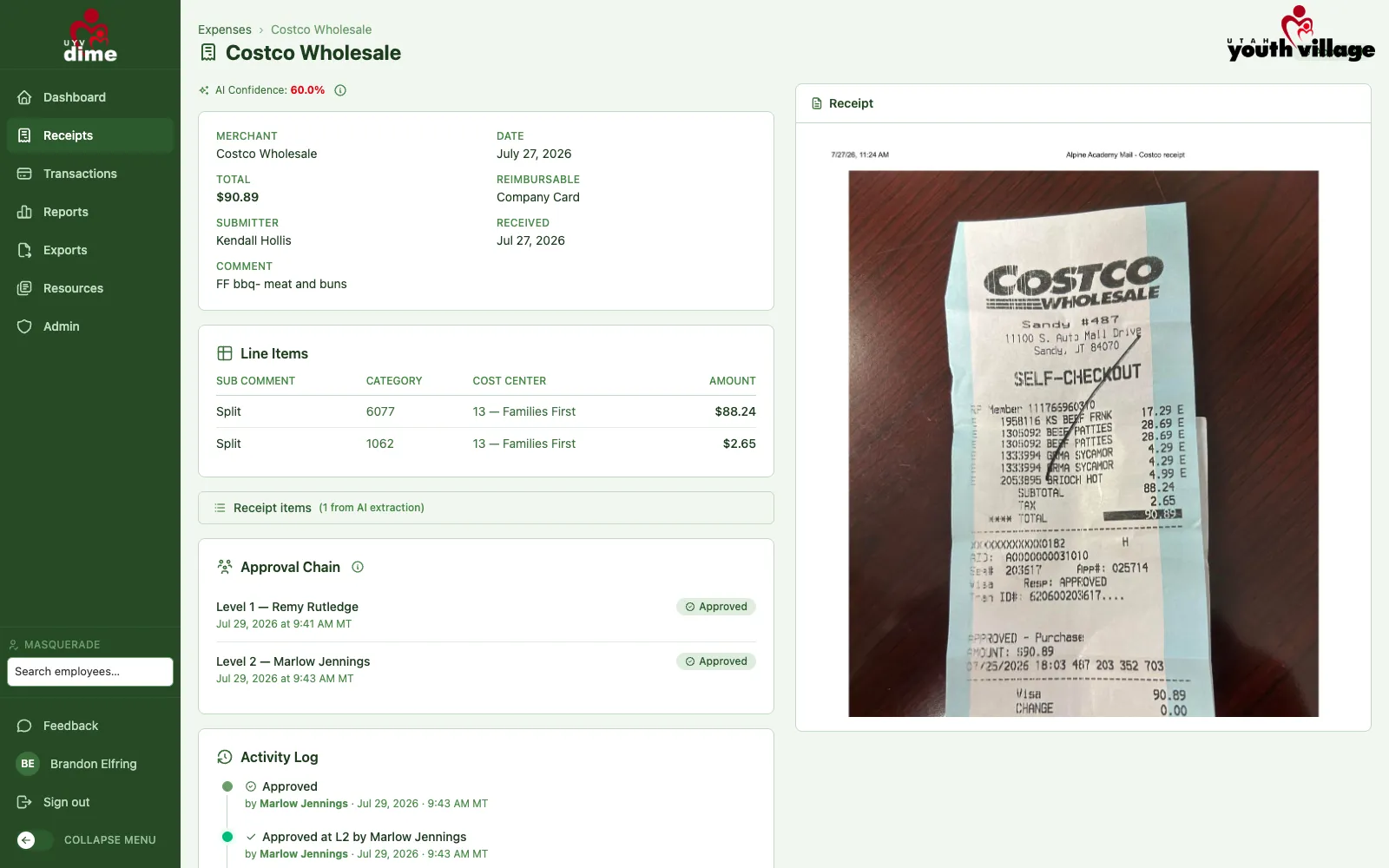Click first row's 13 — Families First cost center

[524, 411]
